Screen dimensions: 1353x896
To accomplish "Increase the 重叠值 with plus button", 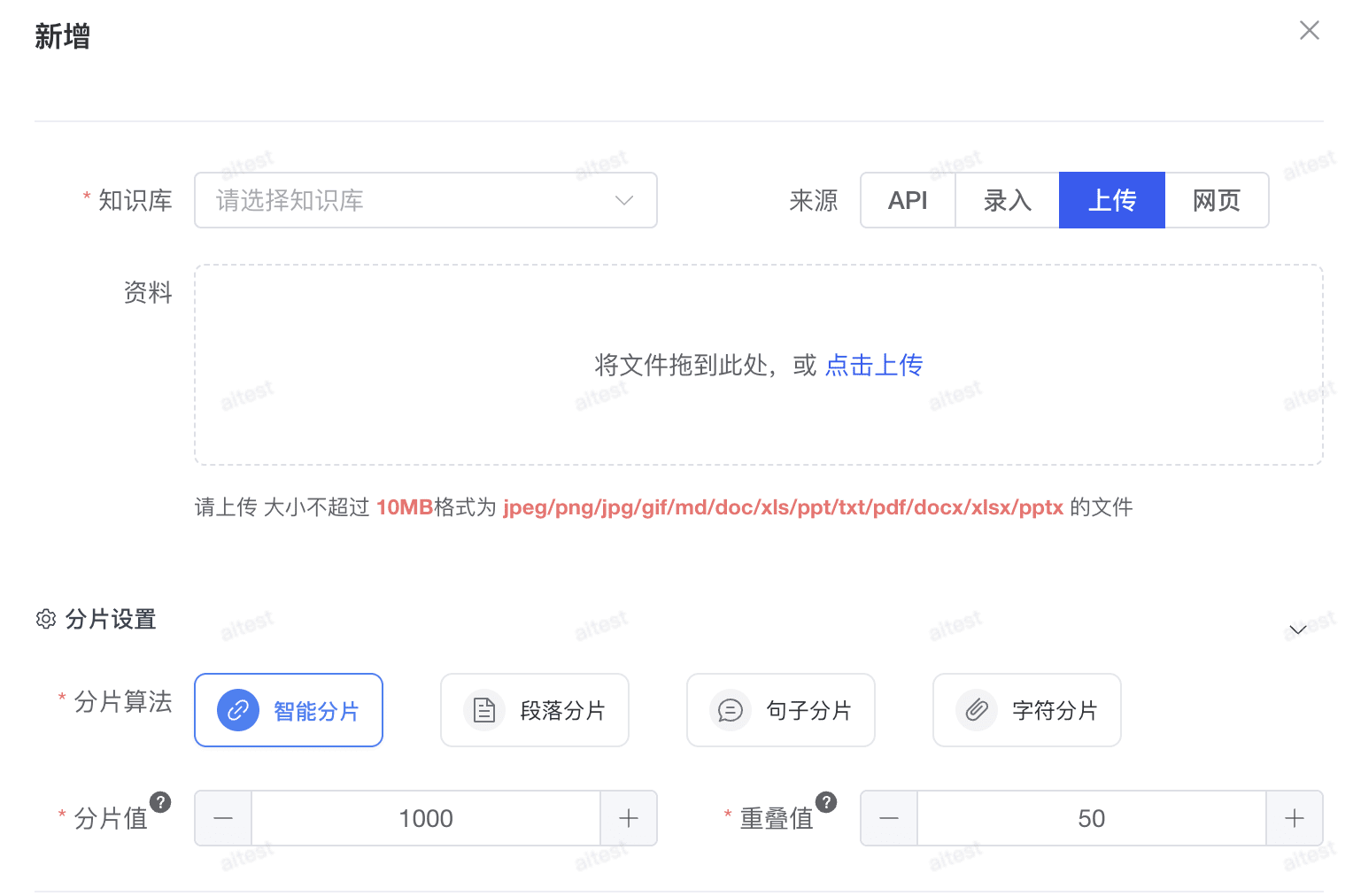I will (1295, 818).
